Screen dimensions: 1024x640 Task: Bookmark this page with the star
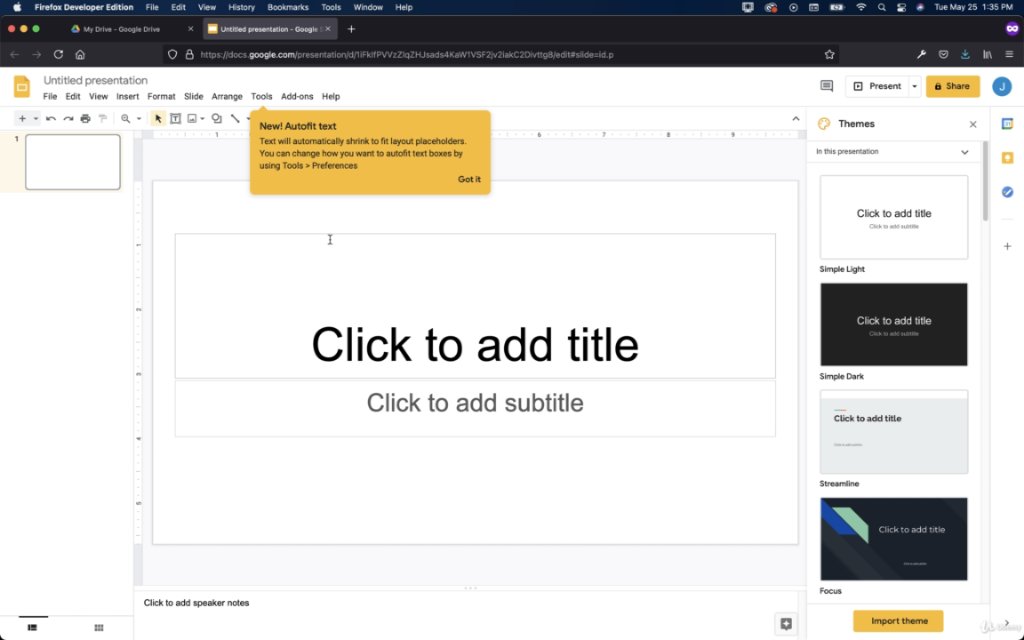829,55
